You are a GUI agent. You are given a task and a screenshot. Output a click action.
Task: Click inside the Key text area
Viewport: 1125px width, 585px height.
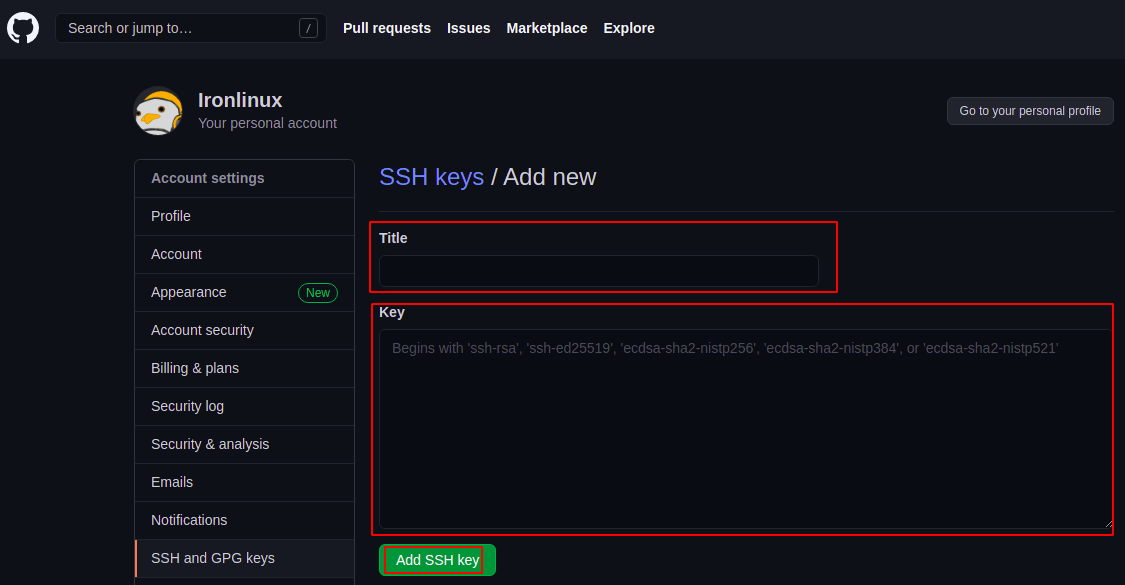click(744, 430)
